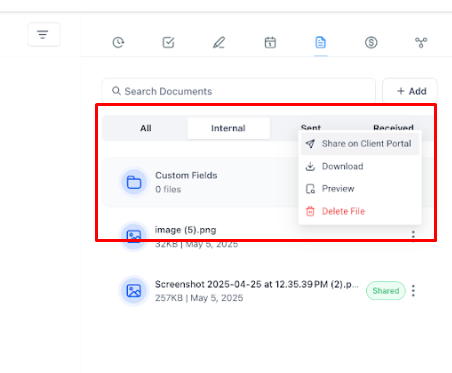Open the image (5).png file
This screenshot has width=452, height=373.
pyautogui.click(x=185, y=230)
